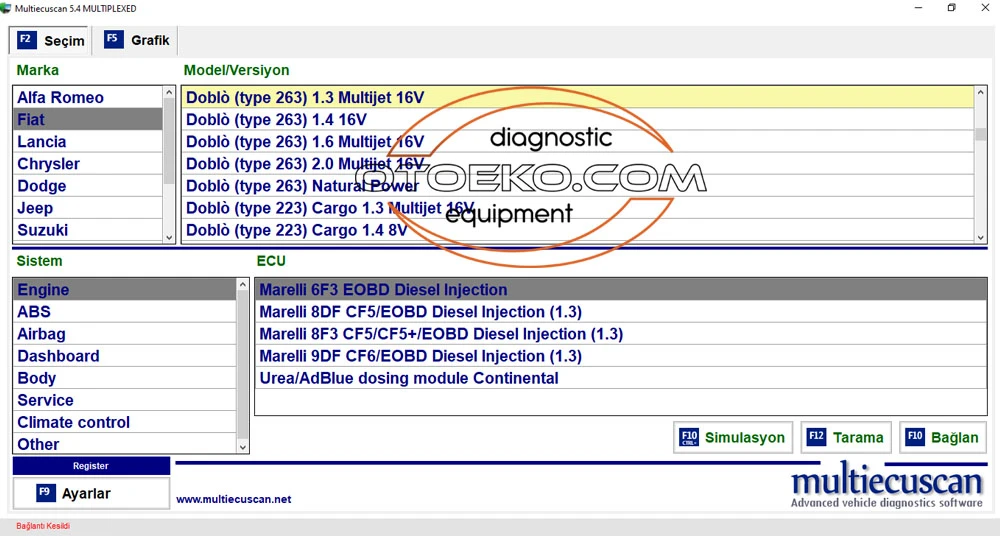Click Sistem list scroll up arrow
Image resolution: width=1000 pixels, height=536 pixels.
(242, 285)
